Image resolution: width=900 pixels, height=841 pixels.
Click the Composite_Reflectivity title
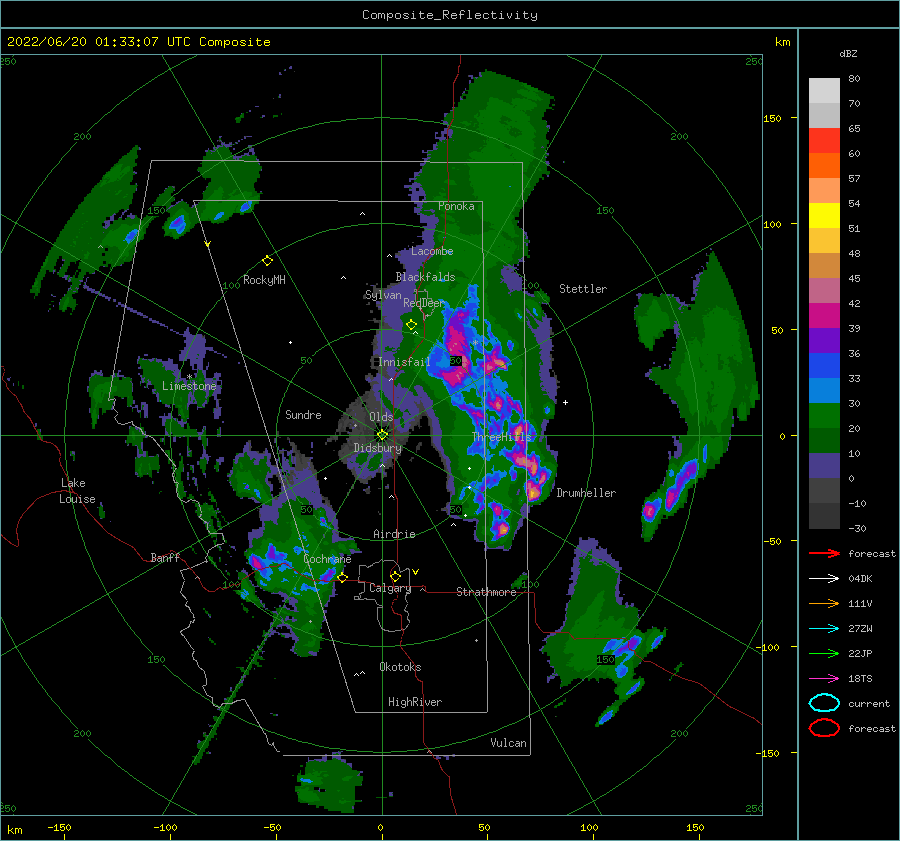449,15
